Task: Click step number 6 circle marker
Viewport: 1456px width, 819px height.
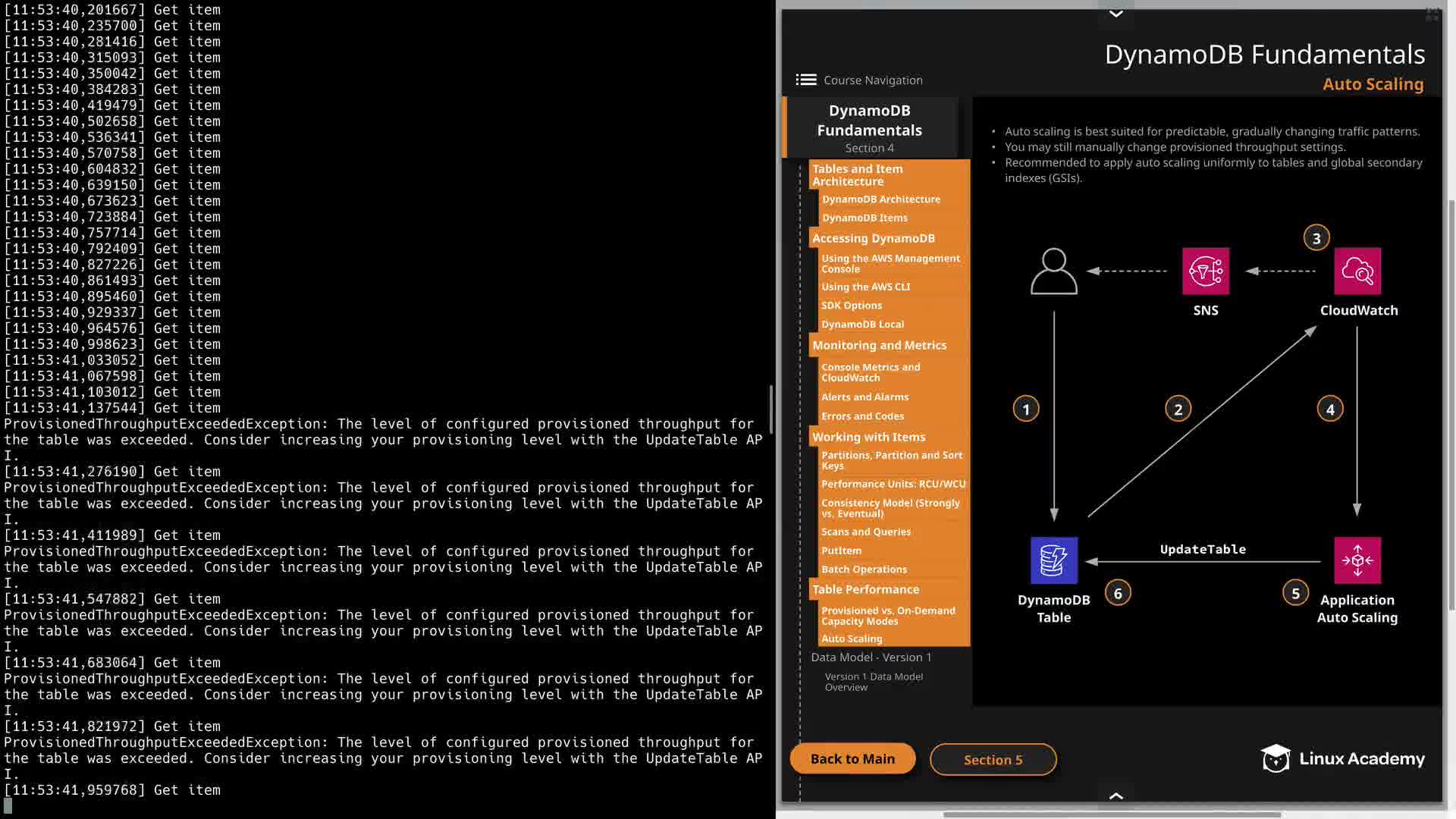Action: coord(1118,593)
